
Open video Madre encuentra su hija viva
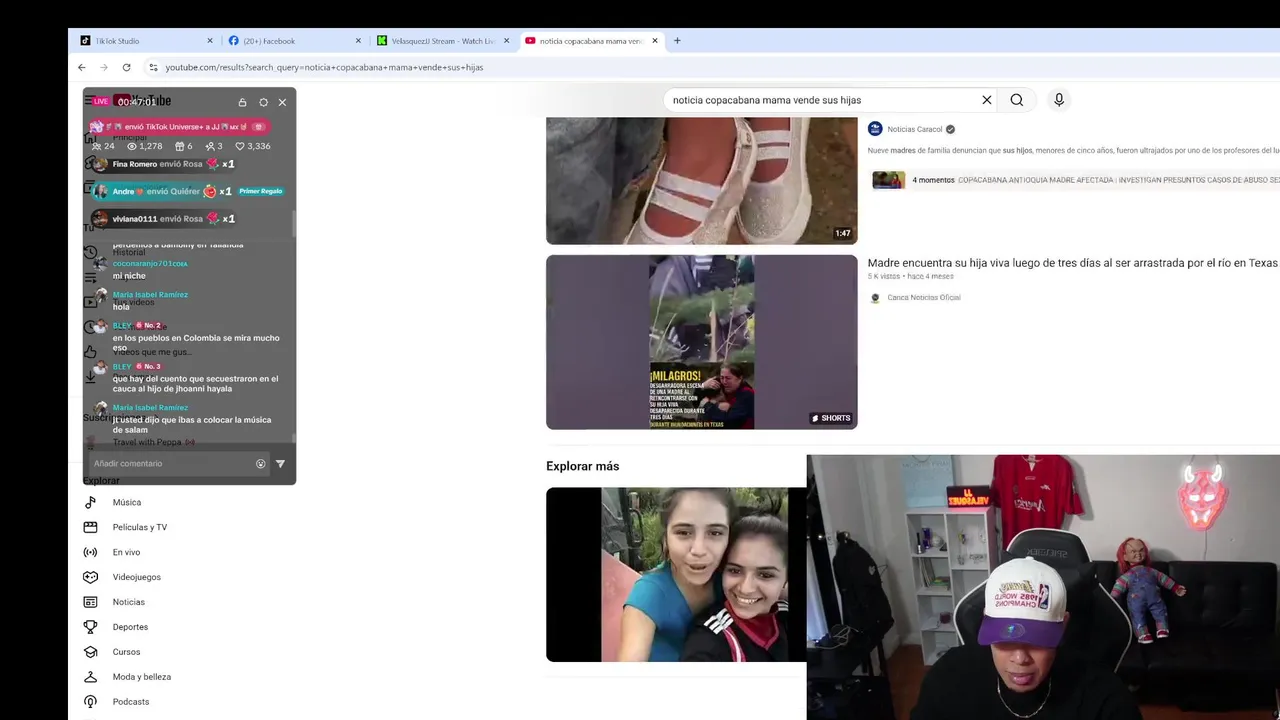(x=1072, y=263)
